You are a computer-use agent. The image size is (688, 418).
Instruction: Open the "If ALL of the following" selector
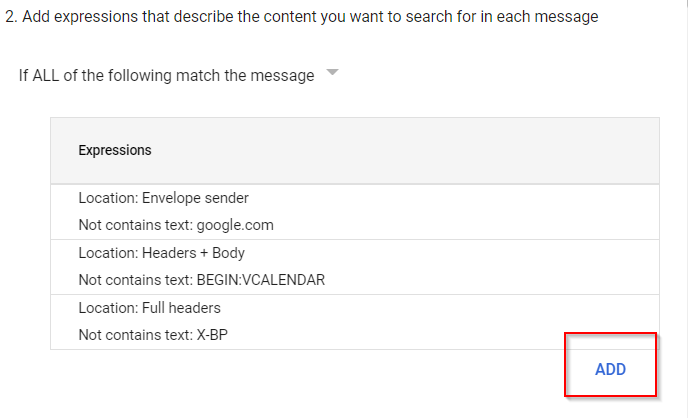166,76
